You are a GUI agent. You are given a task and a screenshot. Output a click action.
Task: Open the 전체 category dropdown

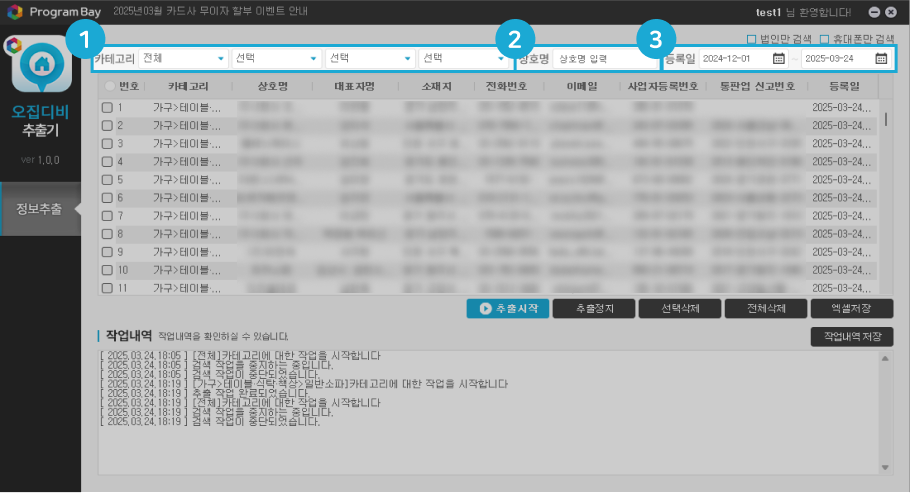coord(184,59)
